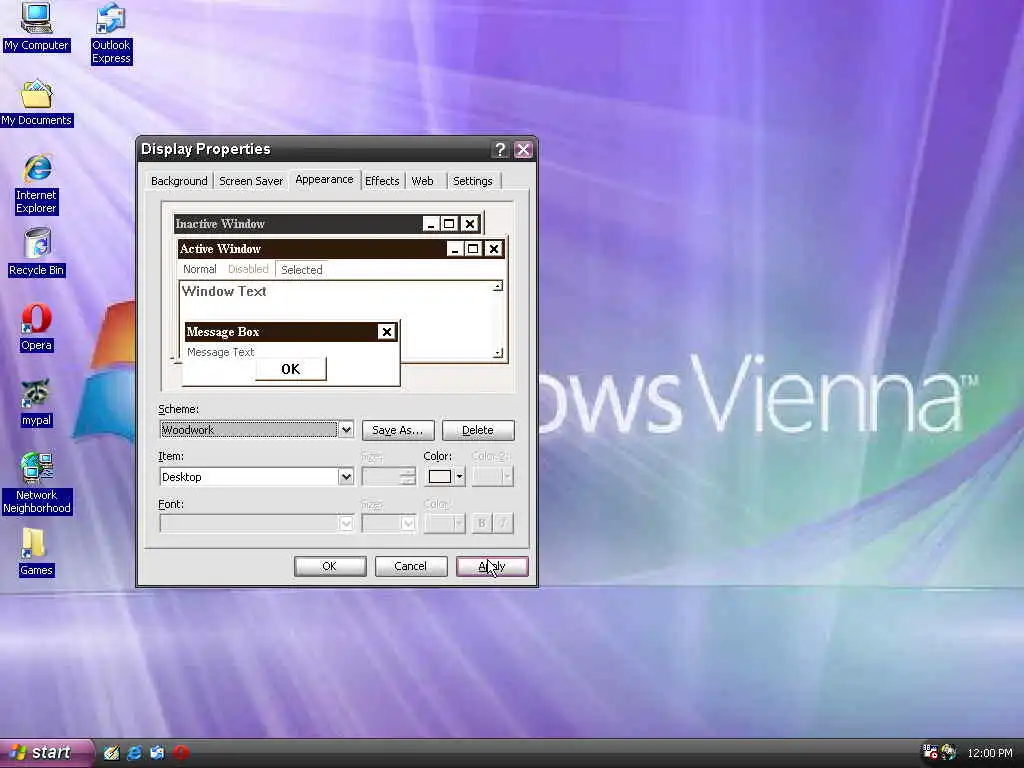Select the Games folder icon
The image size is (1024, 768).
36,552
